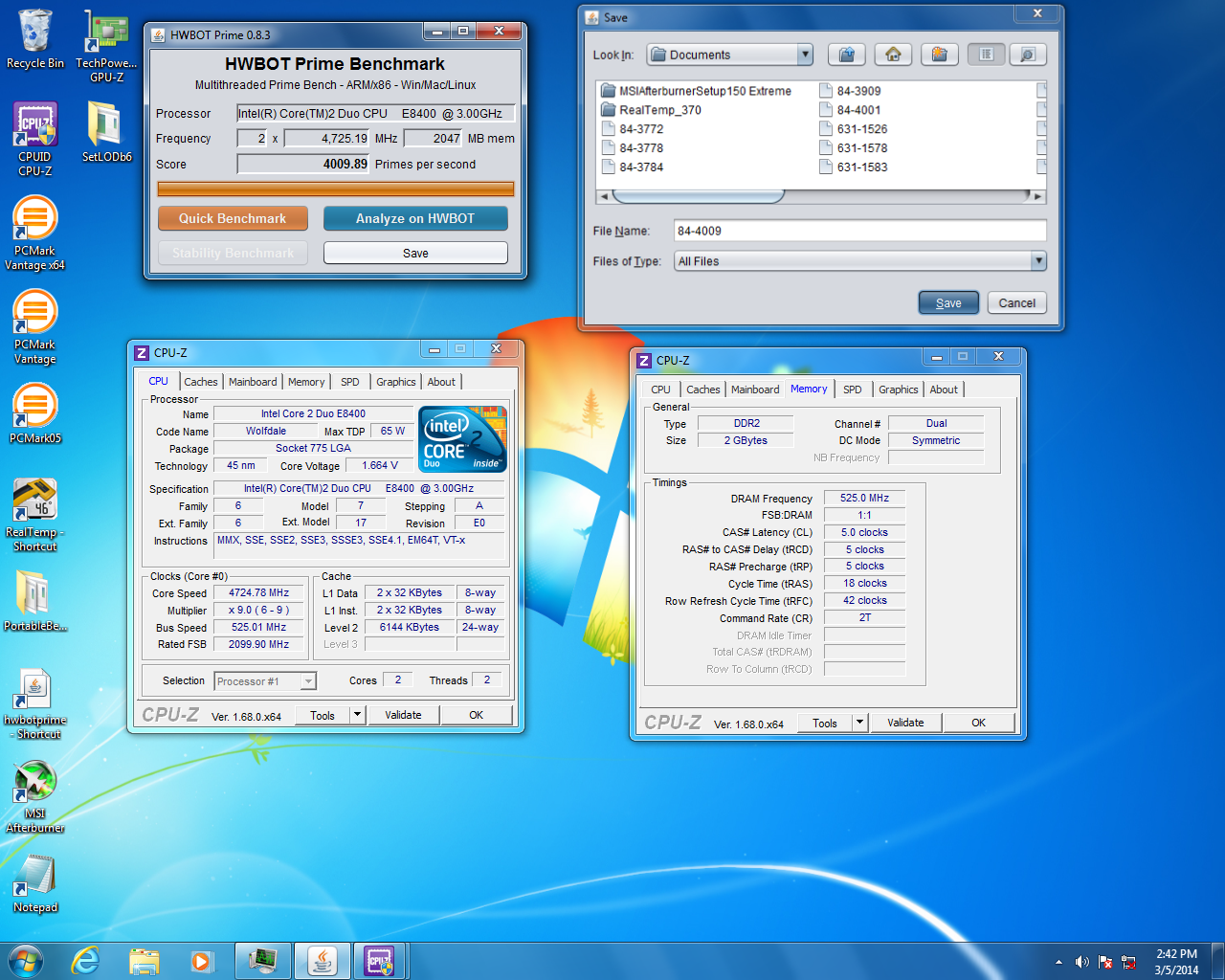Select the MSIAfterburnerSetup150 Extreme folder
This screenshot has height=980, width=1225.
[696, 91]
